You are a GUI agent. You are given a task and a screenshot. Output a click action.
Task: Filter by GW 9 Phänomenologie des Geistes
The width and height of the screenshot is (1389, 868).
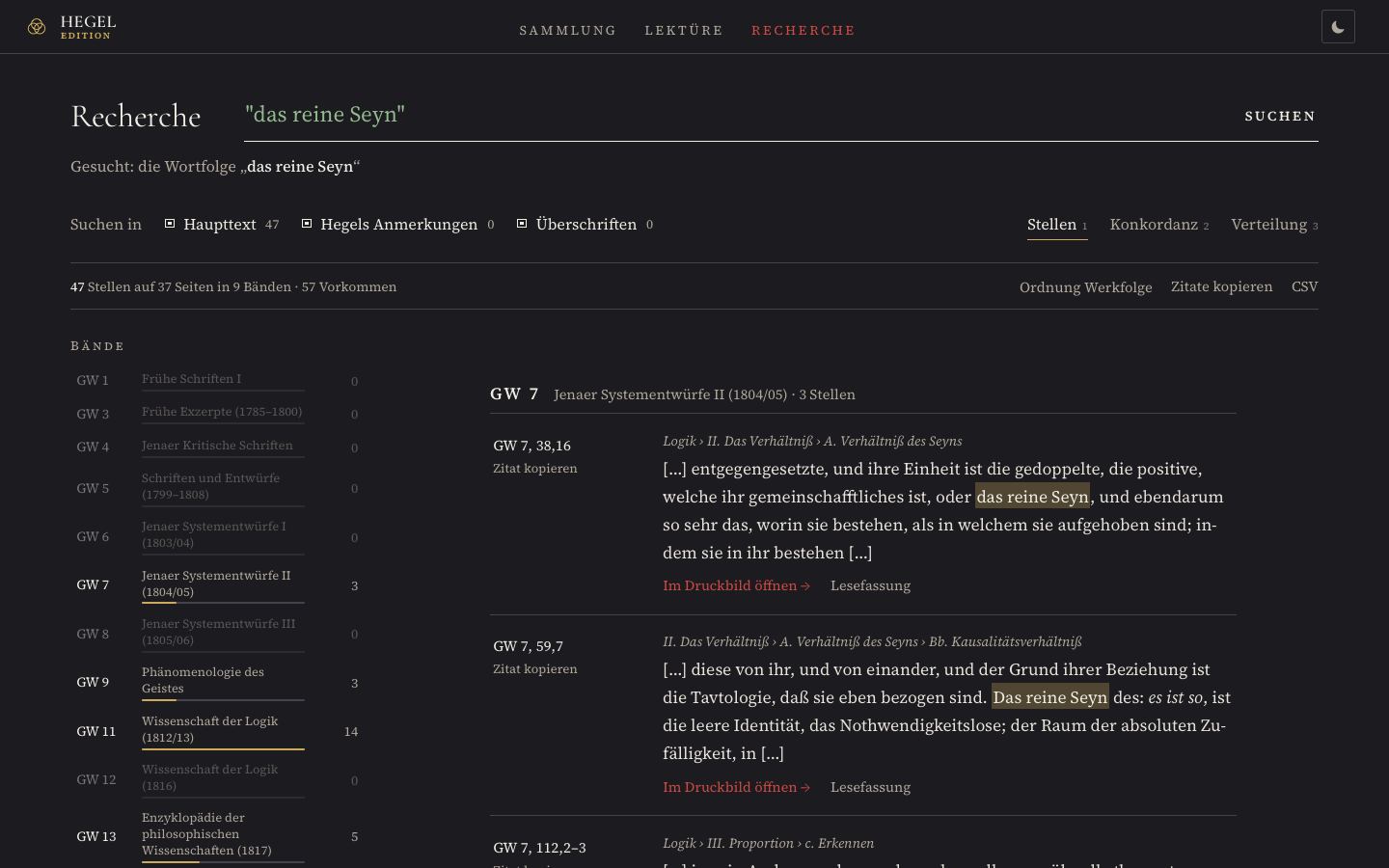pyautogui.click(x=218, y=682)
